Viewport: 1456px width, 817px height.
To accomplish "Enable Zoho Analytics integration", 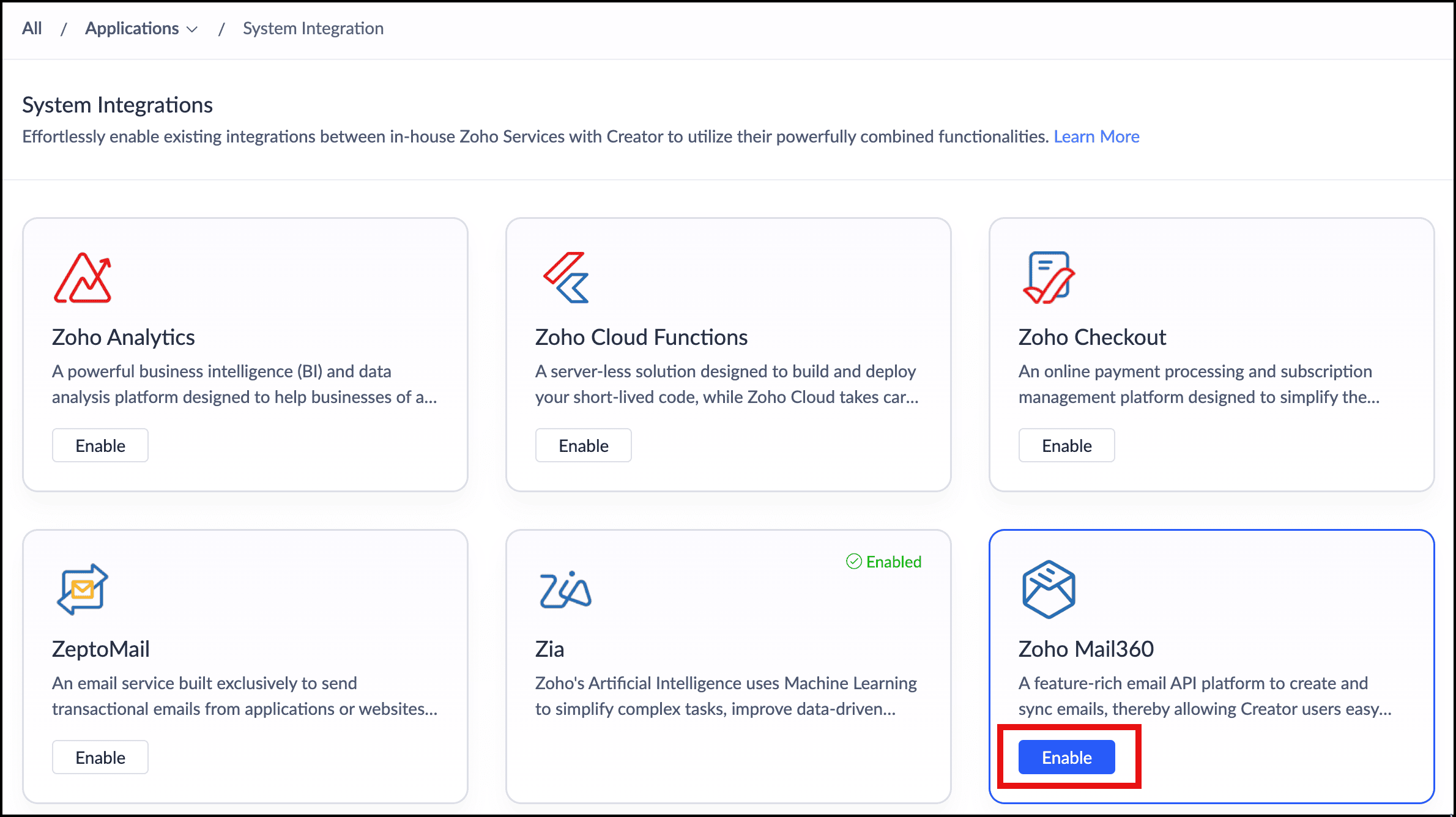I will coord(100,445).
